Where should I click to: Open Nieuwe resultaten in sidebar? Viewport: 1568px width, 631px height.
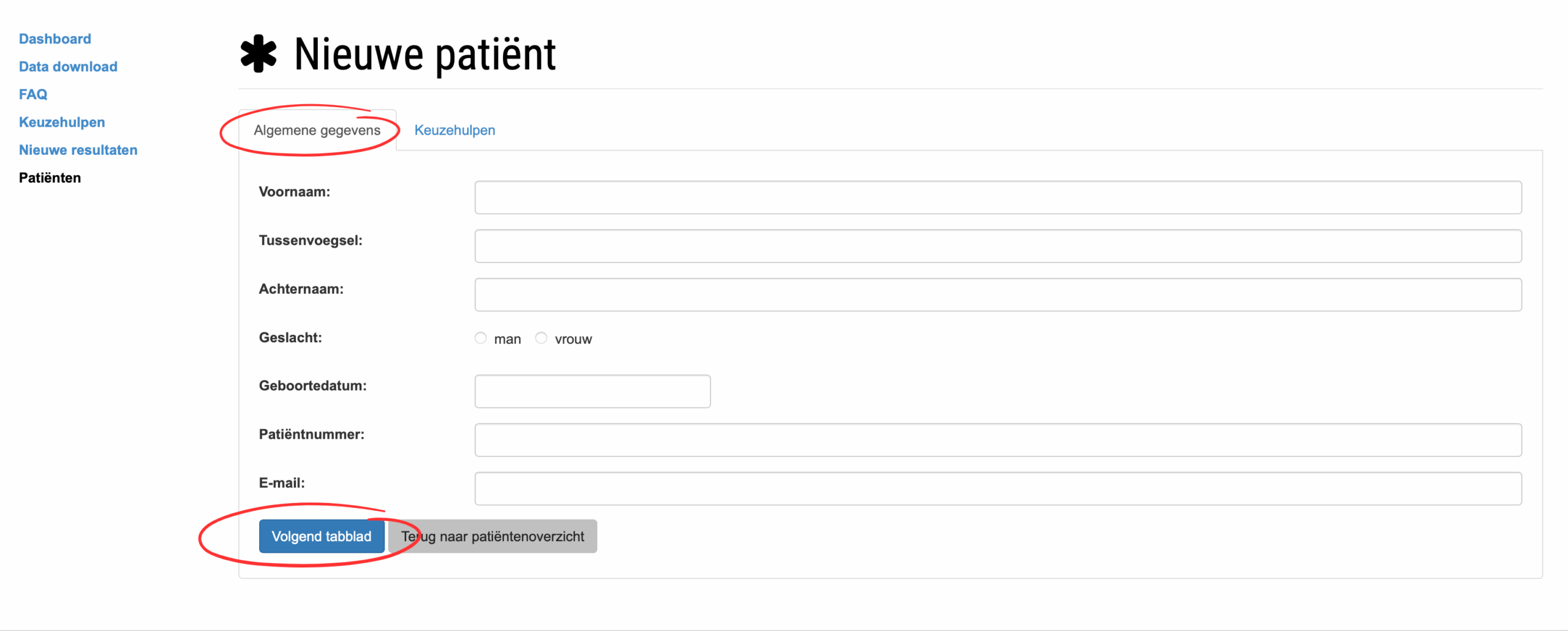tap(78, 150)
